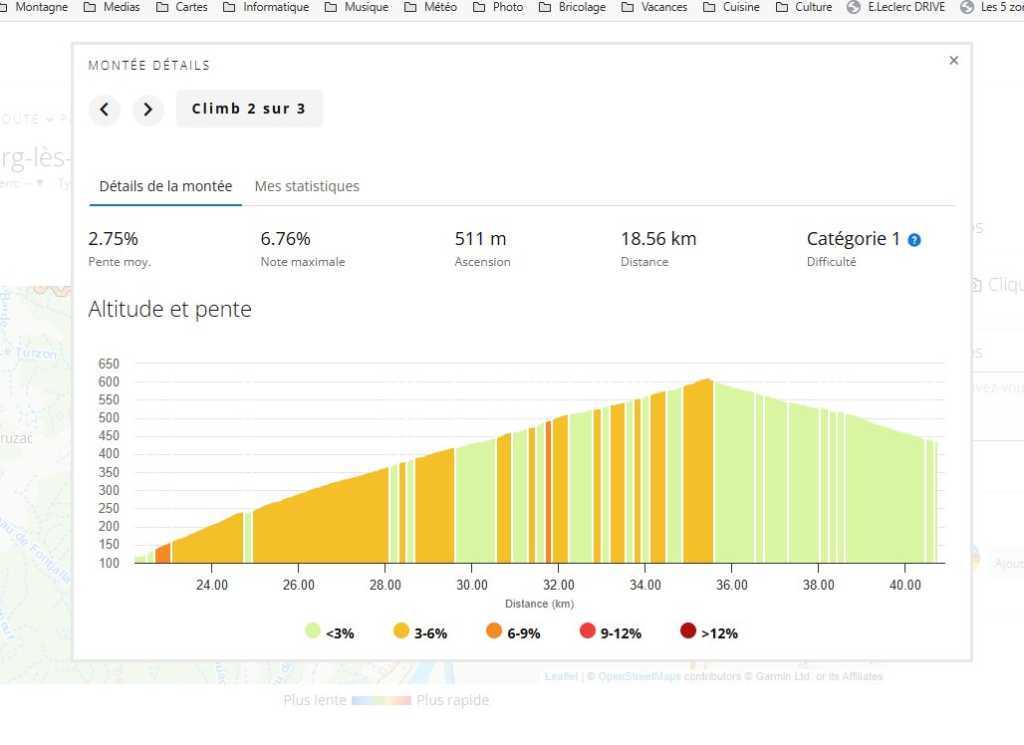Open the Montagne bookmarks folder
Viewport: 1024px width, 745px height.
[33, 7]
